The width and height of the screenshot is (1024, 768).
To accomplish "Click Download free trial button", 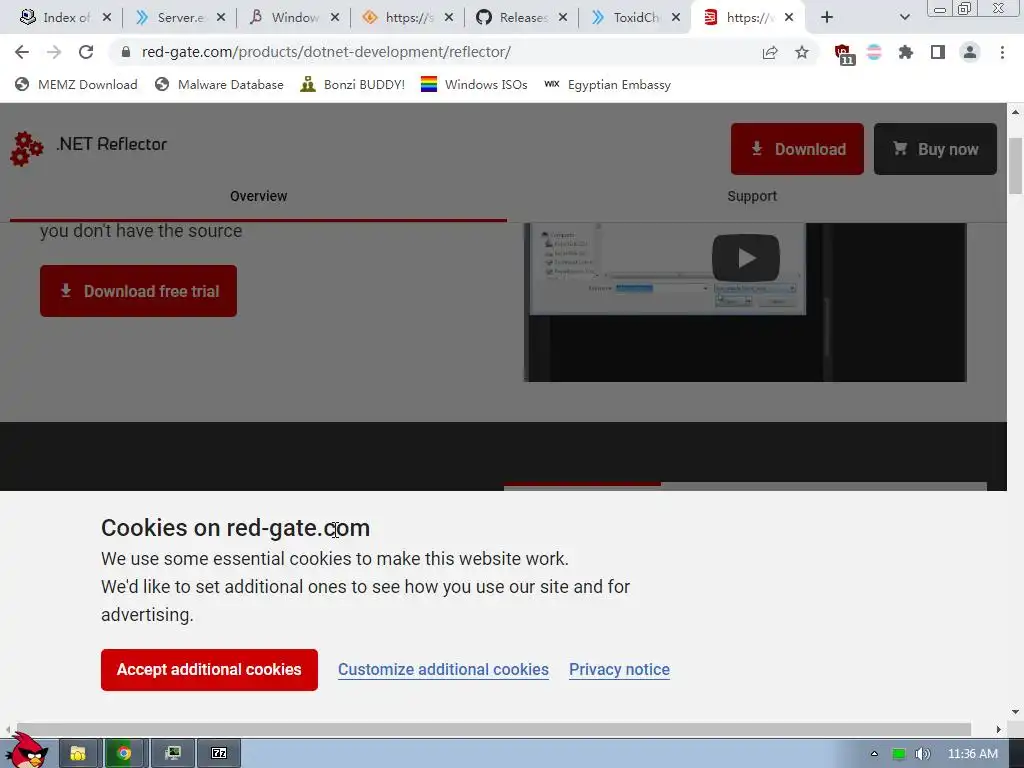I will (138, 291).
